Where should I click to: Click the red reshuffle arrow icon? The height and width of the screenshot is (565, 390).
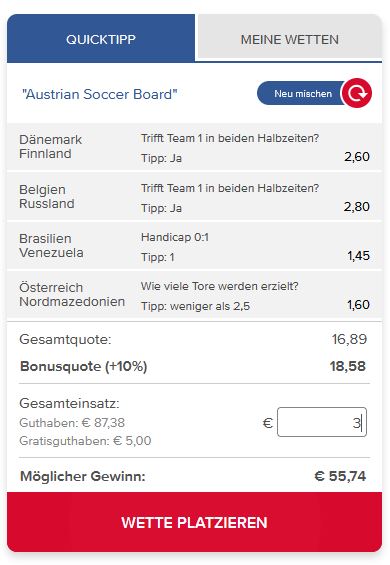coord(356,93)
